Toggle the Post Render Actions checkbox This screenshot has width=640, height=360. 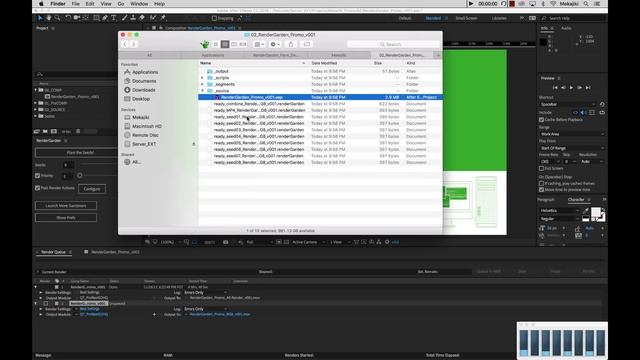point(38,188)
